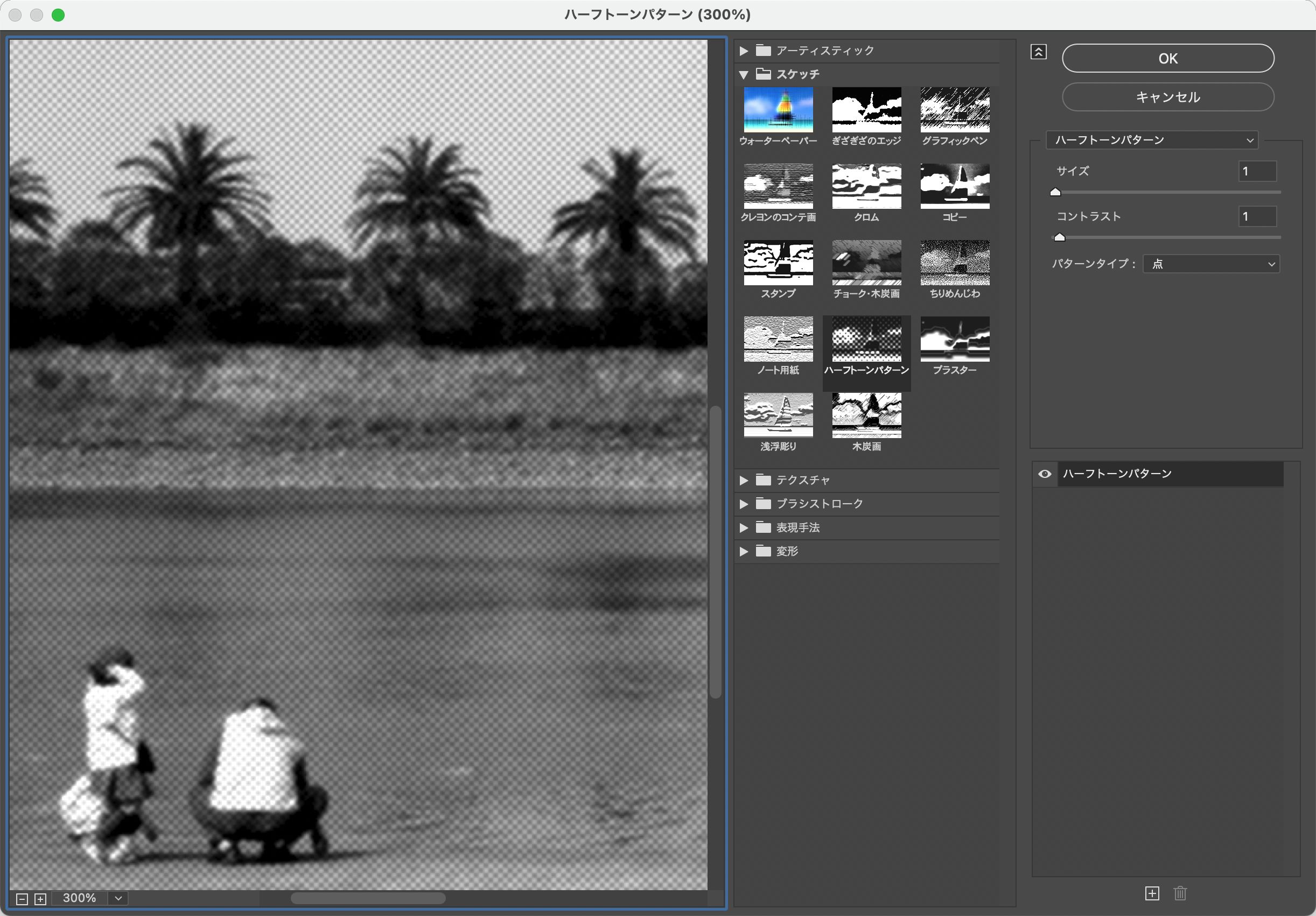The width and height of the screenshot is (1316, 916).
Task: Choose the スタンプ filter thumbnail
Action: (x=778, y=263)
